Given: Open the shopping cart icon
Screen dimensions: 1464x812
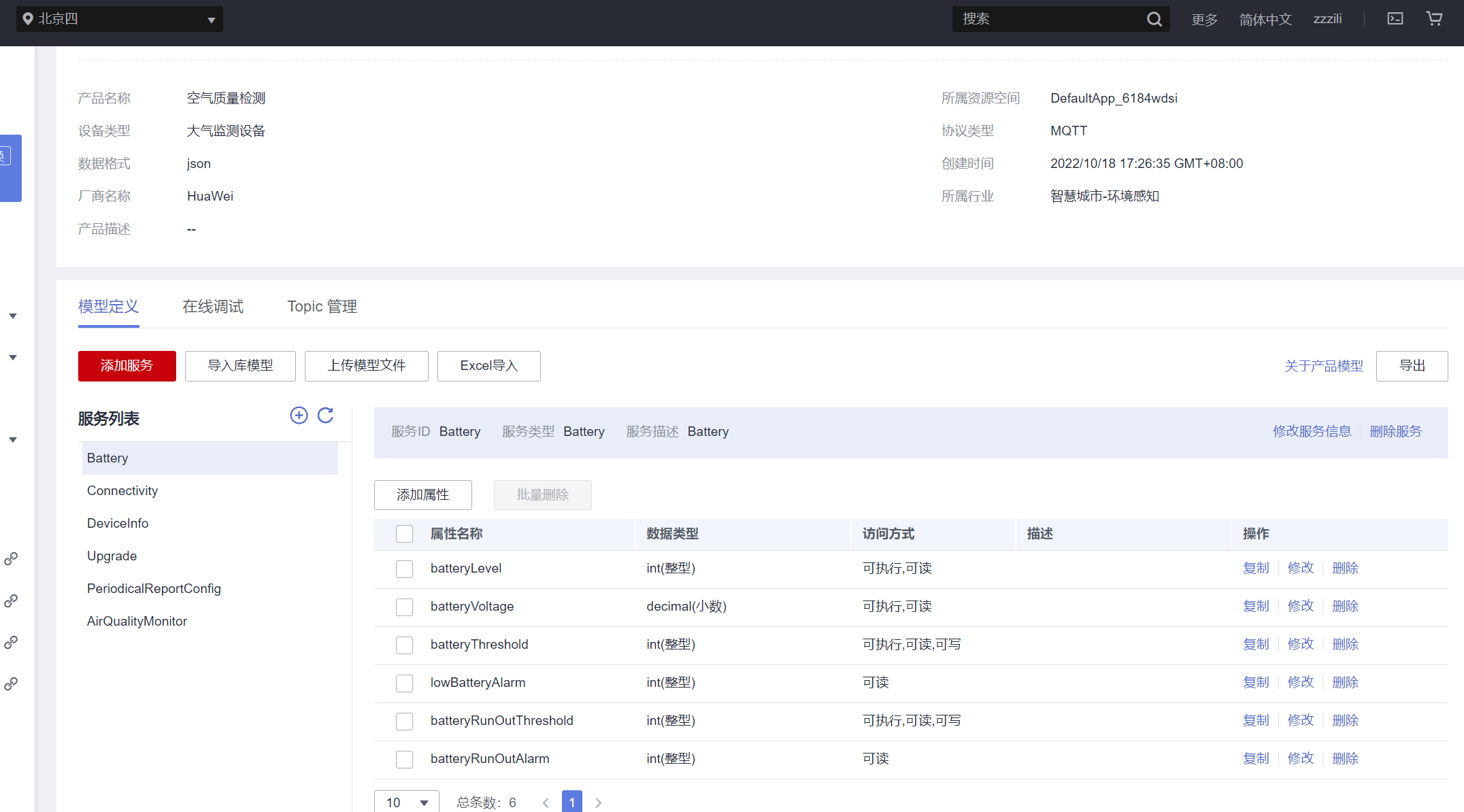Looking at the screenshot, I should click(1434, 19).
